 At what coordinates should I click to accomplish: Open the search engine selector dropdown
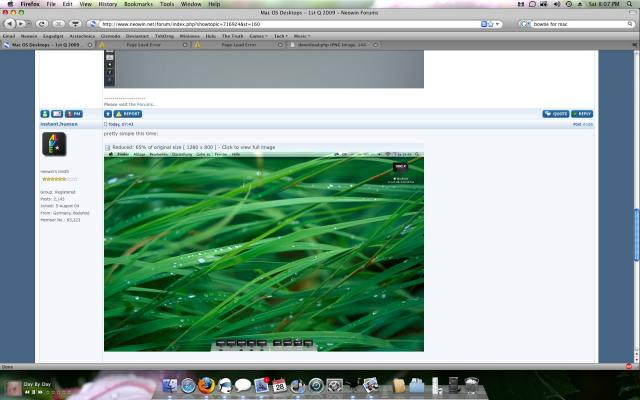[524, 24]
